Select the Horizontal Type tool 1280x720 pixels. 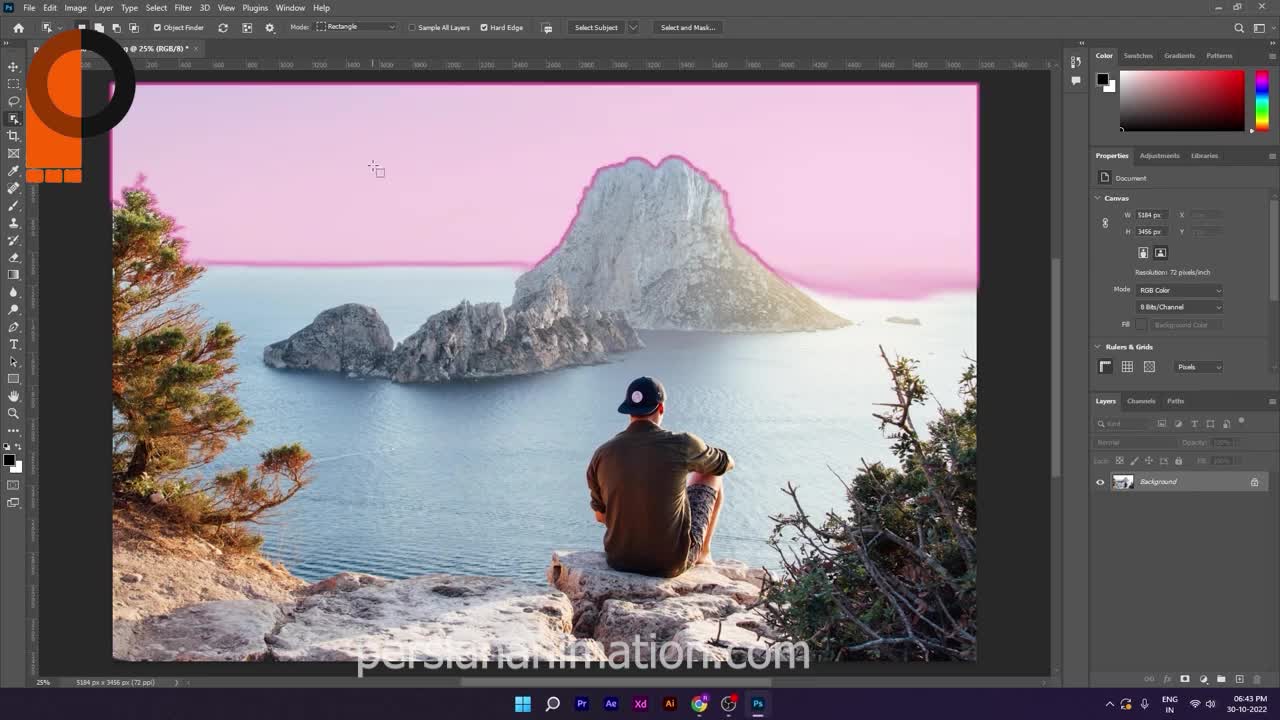click(x=13, y=344)
